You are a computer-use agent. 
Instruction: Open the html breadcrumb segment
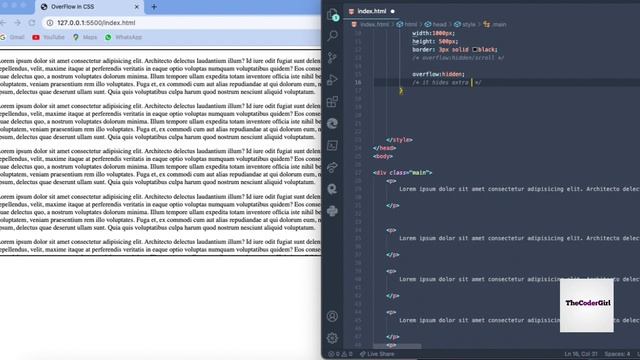click(407, 24)
